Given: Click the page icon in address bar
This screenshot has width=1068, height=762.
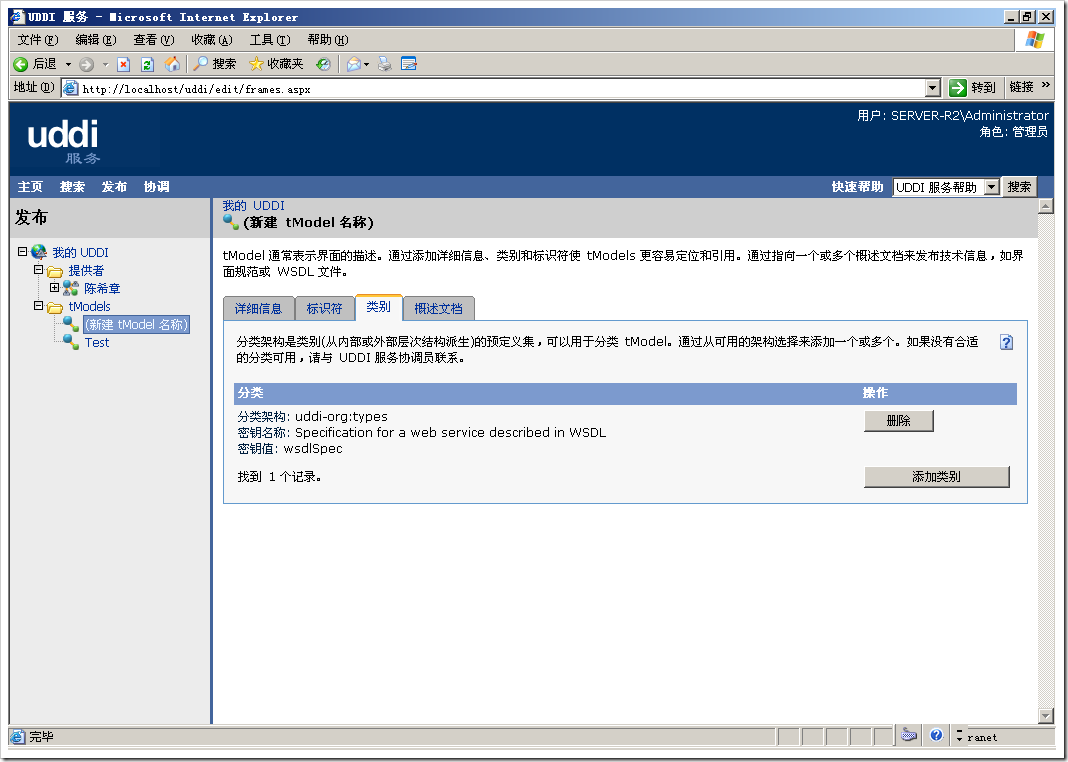Looking at the screenshot, I should click(70, 88).
